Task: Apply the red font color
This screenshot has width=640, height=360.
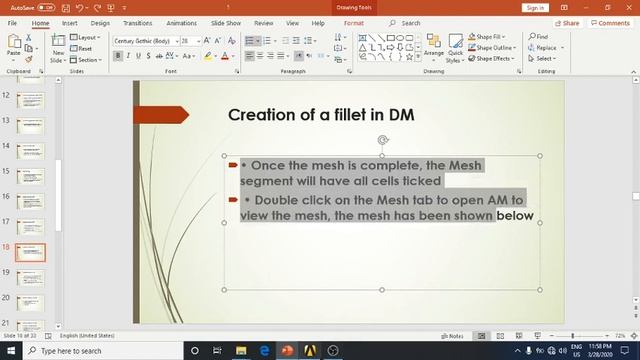Action: pyautogui.click(x=225, y=56)
